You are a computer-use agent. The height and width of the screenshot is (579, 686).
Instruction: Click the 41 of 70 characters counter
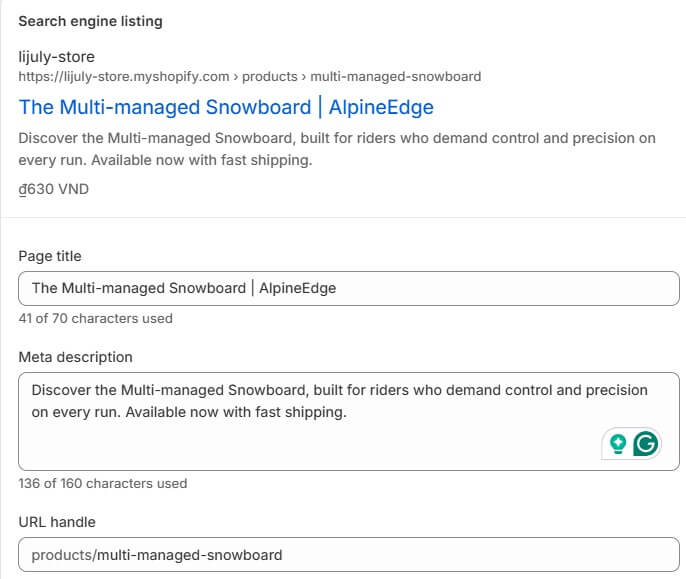[x=95, y=318]
